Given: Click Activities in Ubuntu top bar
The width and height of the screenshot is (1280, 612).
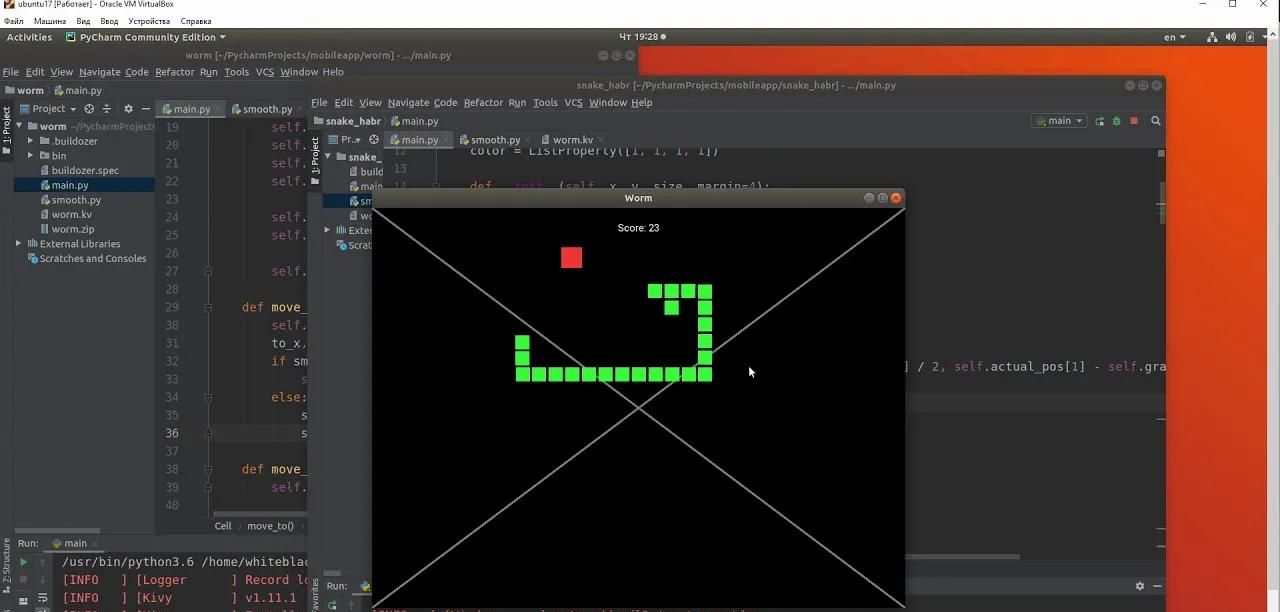Looking at the screenshot, I should coord(29,37).
